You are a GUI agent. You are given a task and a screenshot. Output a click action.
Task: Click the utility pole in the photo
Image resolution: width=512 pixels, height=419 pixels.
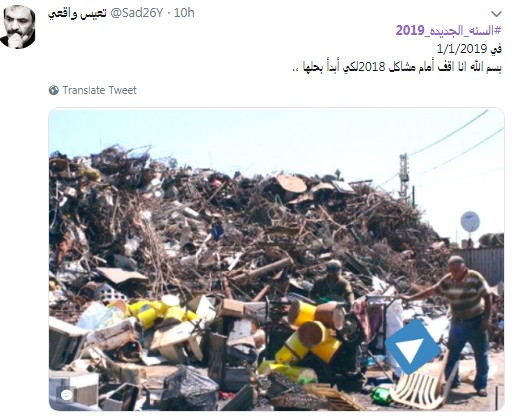pyautogui.click(x=404, y=177)
